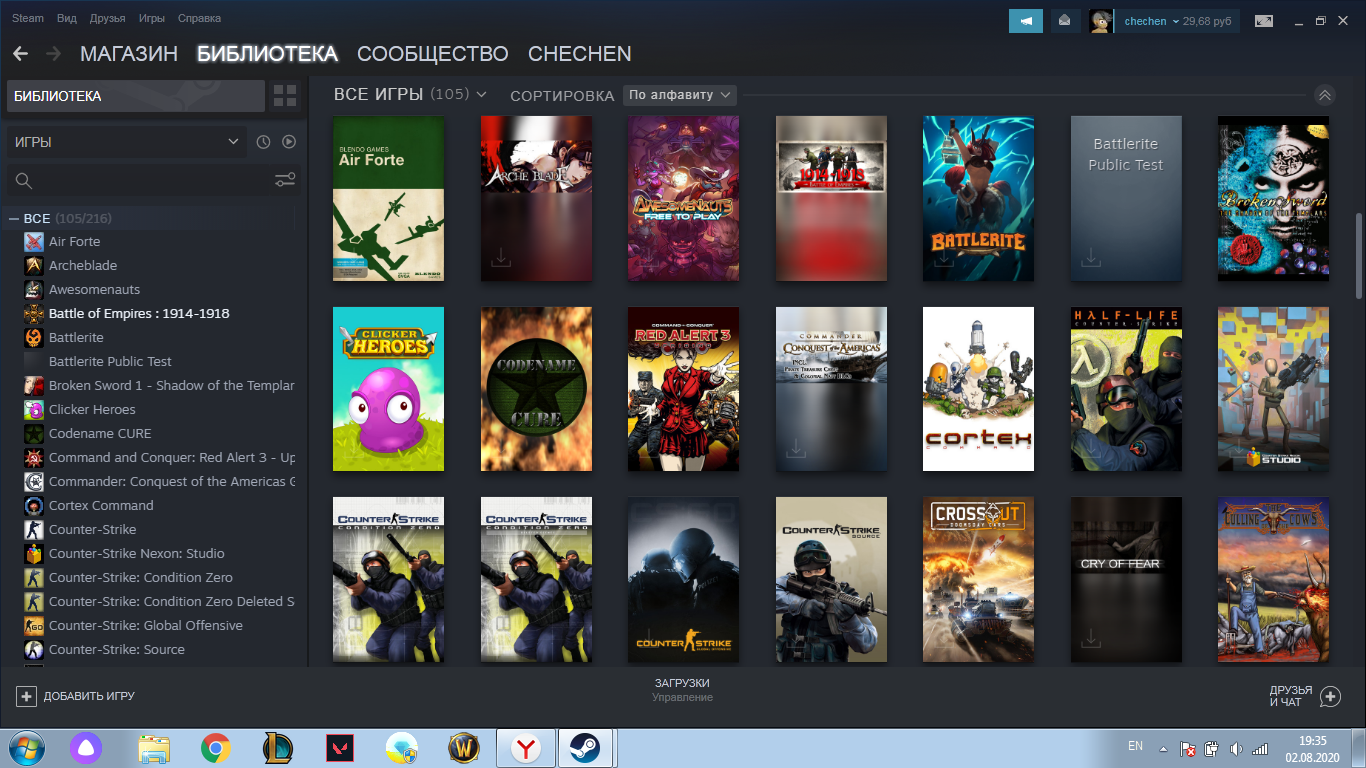Toggle ready-to-play filter icon

point(289,142)
